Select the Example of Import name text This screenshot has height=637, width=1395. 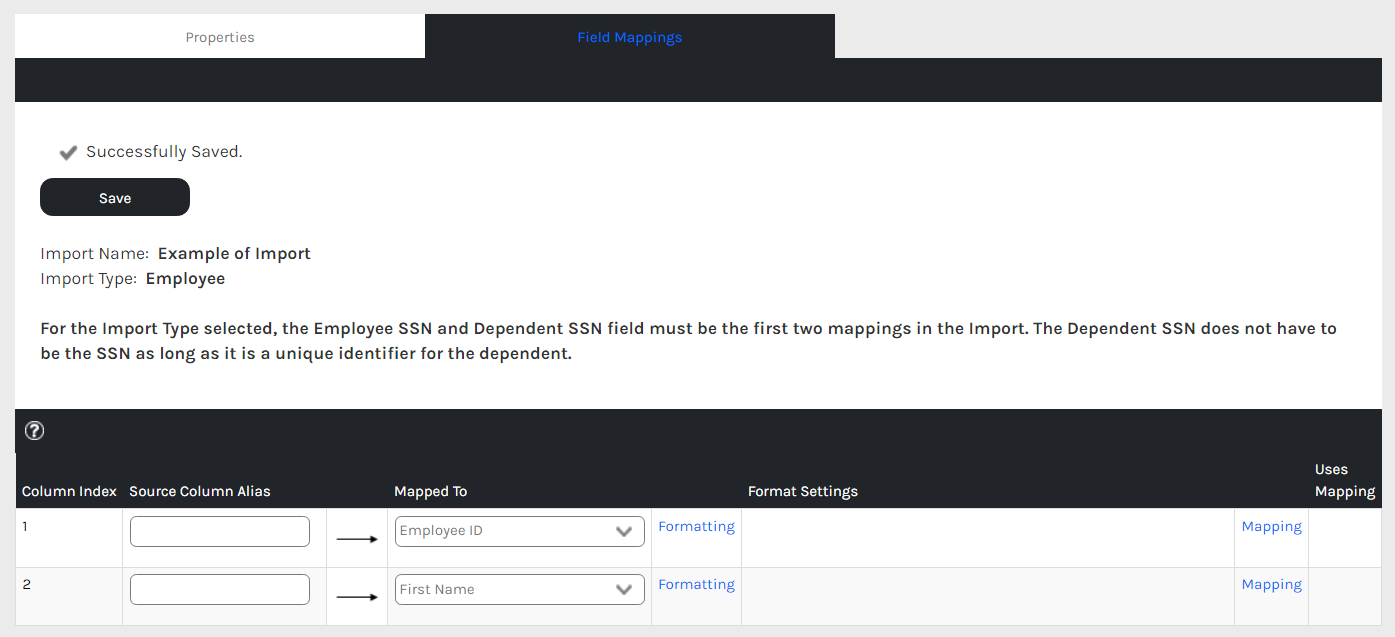click(x=234, y=254)
